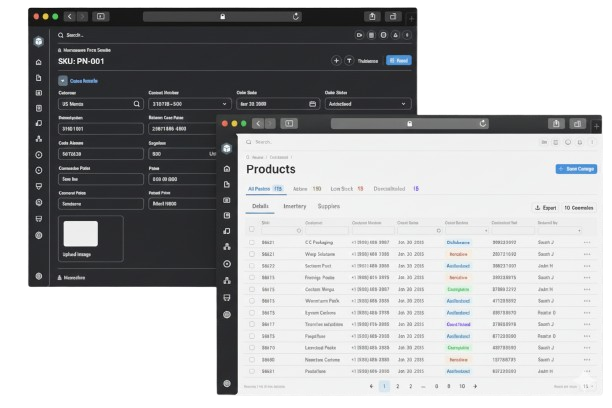Tick the checkbox for the 58617 row
The width and height of the screenshot is (612, 408).
tap(252, 324)
